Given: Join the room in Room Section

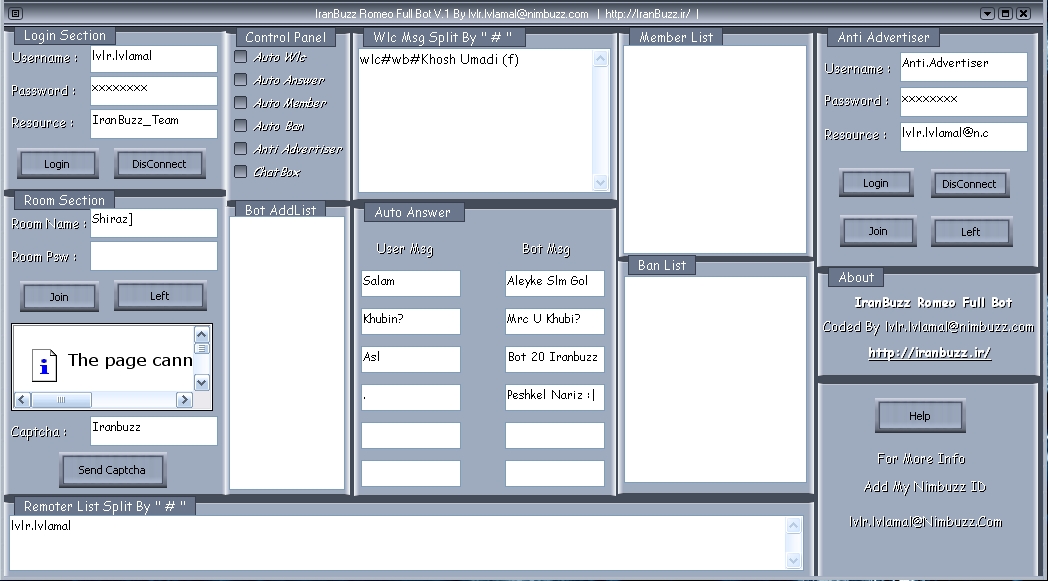Looking at the screenshot, I should 59,297.
